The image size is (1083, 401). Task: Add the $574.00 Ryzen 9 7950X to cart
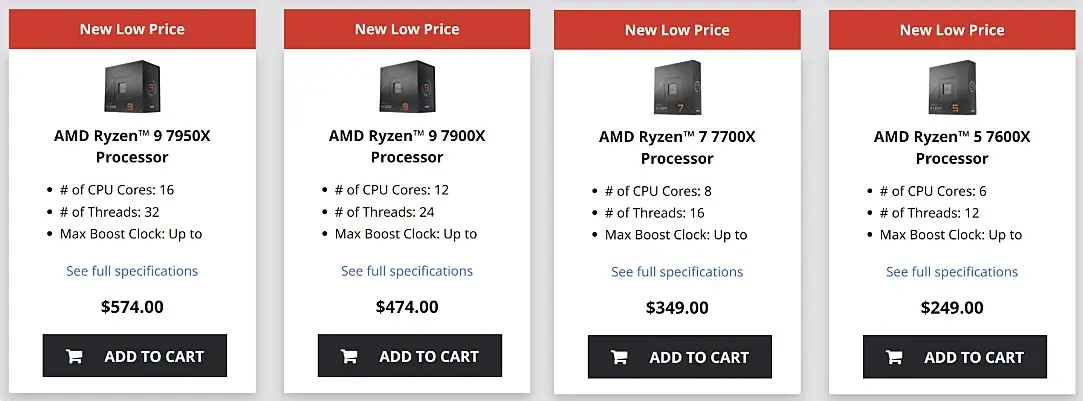click(135, 356)
